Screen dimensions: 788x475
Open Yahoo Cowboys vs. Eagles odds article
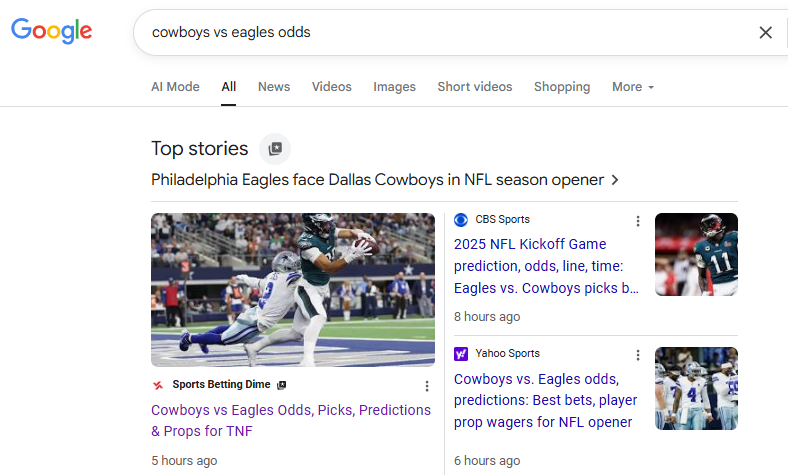545,401
